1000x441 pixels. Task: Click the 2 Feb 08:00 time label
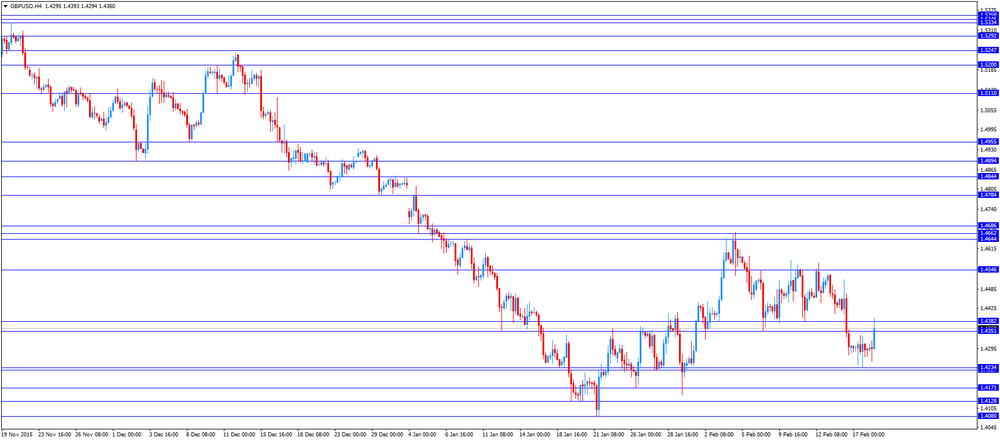point(719,433)
